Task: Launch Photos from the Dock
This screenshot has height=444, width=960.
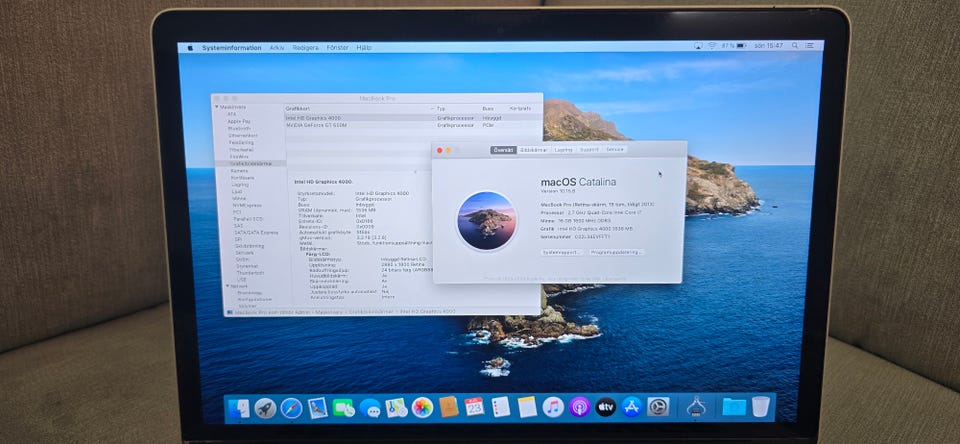Action: tap(422, 407)
